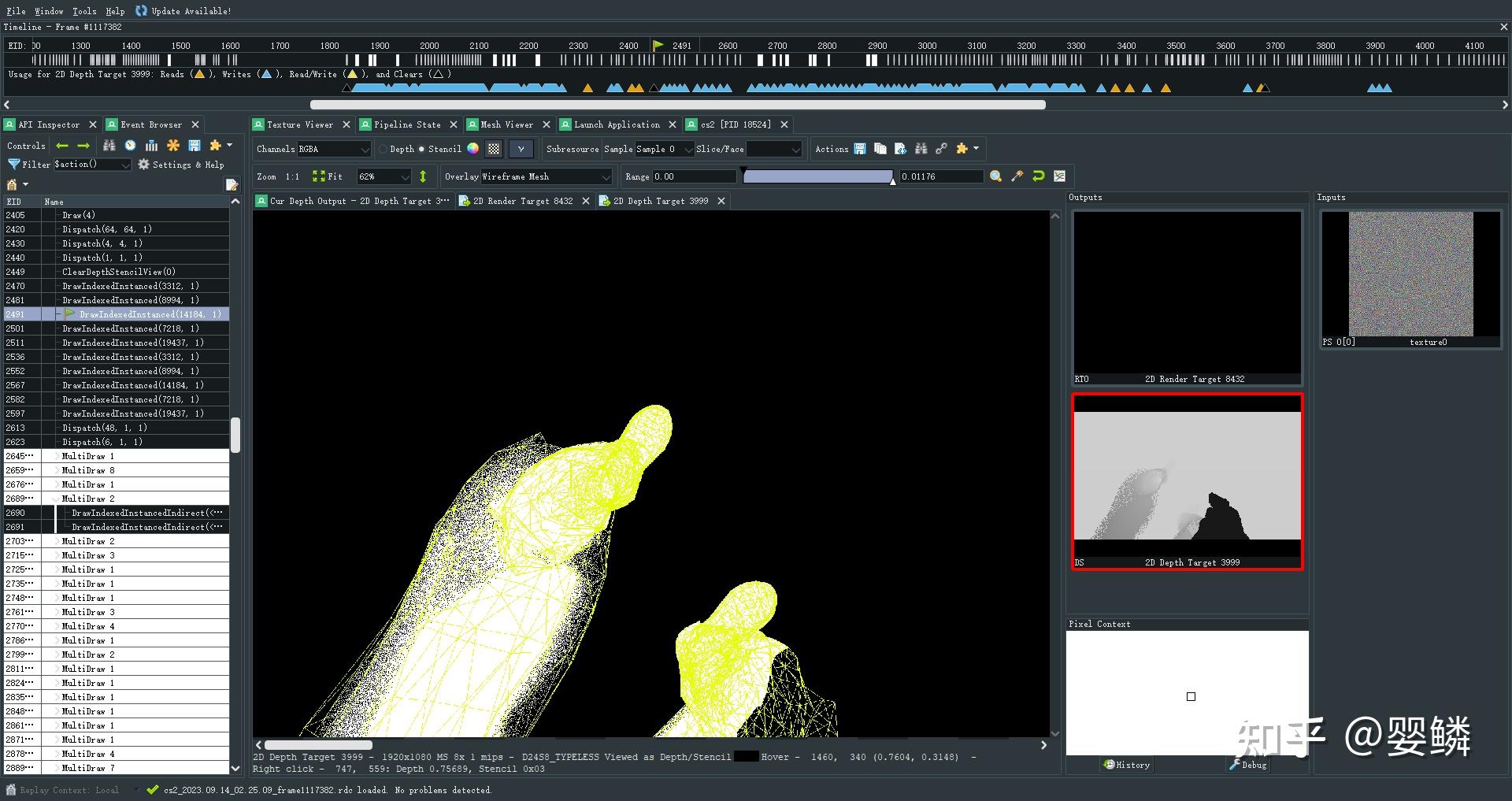Open the 62% zoom dropdown
1512x801 pixels.
click(x=384, y=176)
